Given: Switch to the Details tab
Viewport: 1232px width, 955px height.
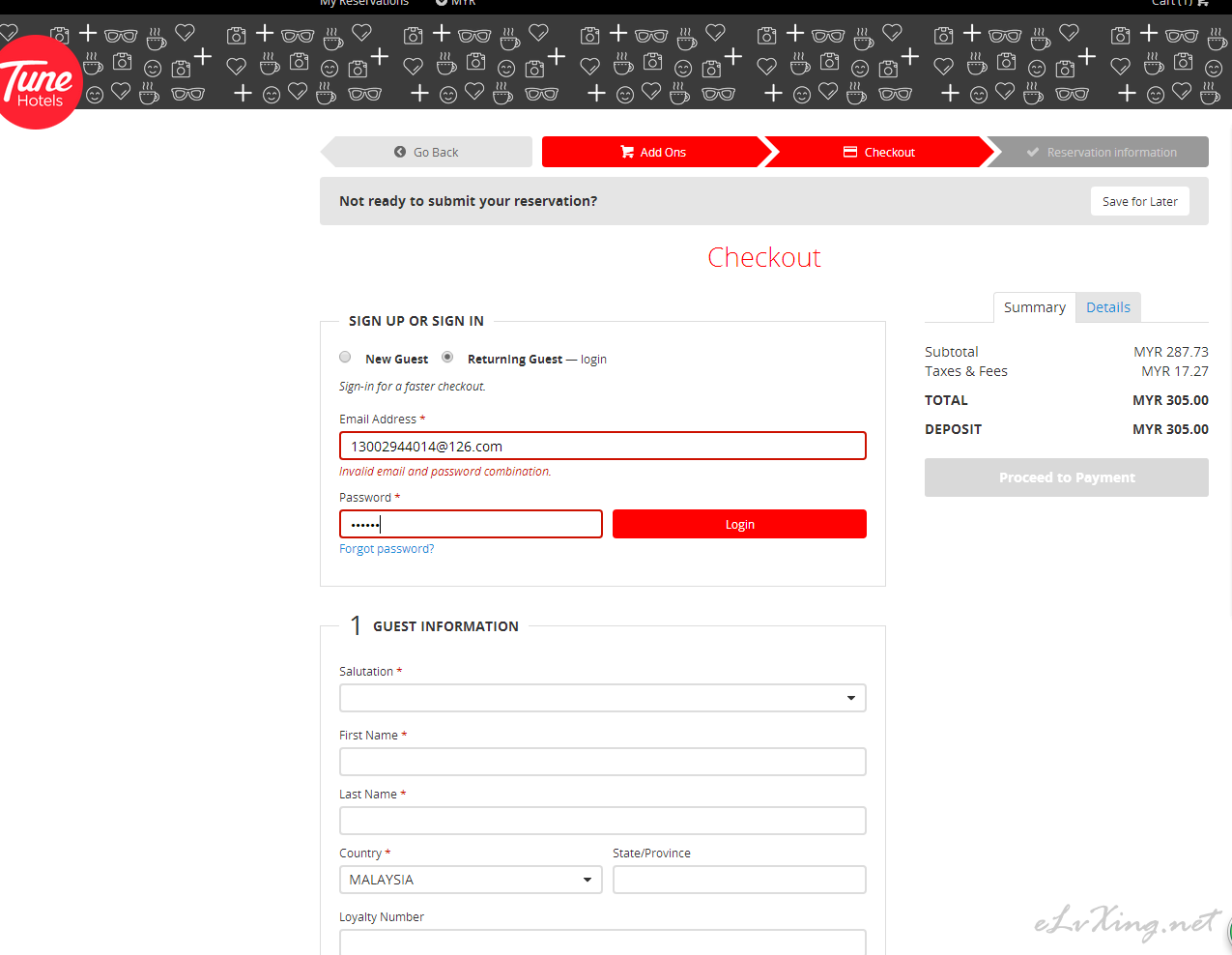Looking at the screenshot, I should pos(1108,307).
